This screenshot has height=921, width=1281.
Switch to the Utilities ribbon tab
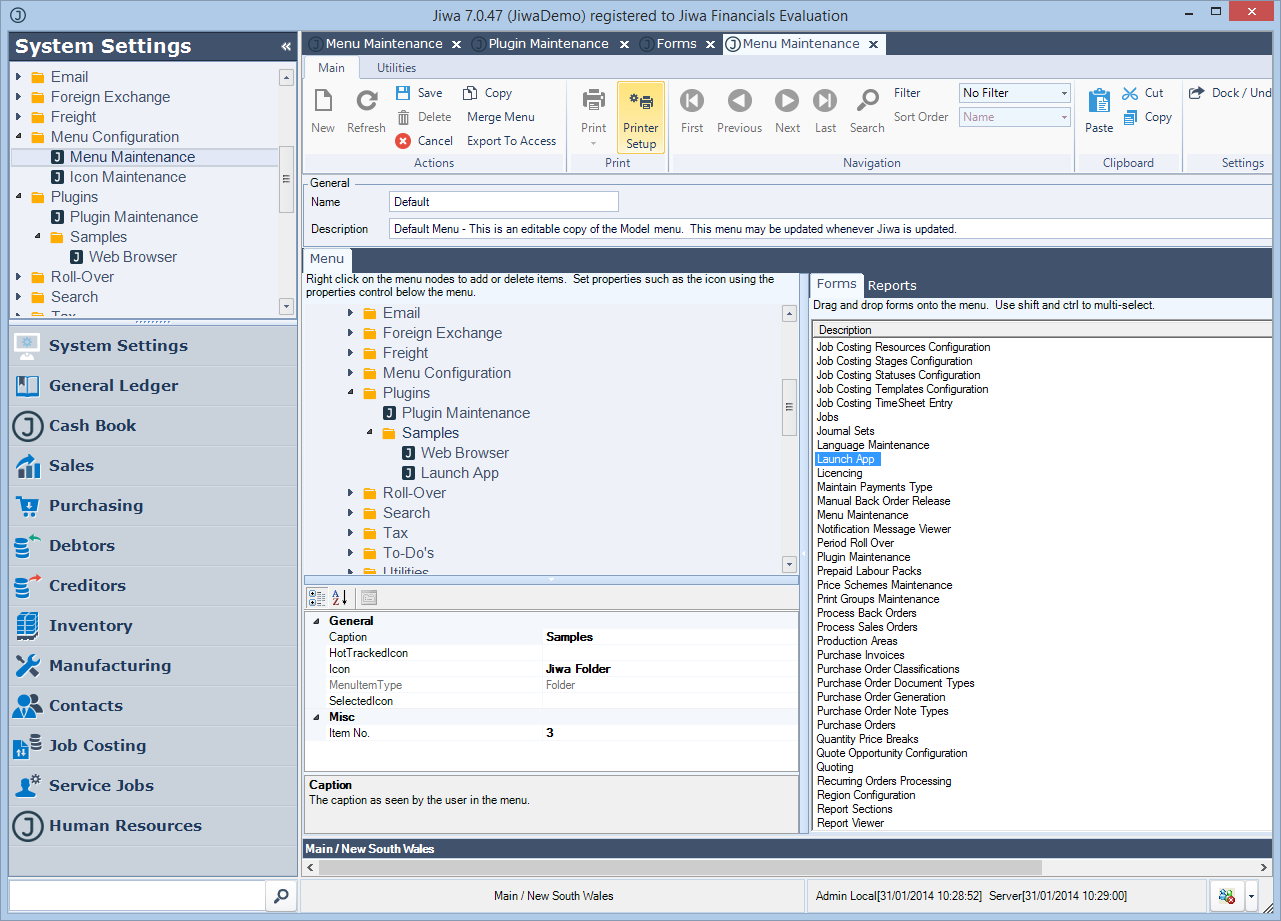pos(396,68)
